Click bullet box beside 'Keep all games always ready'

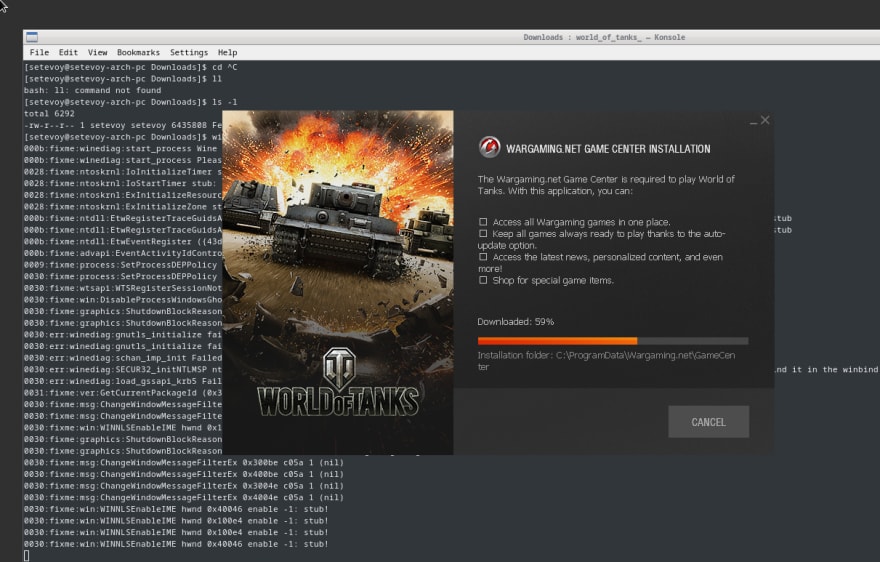pyautogui.click(x=483, y=234)
